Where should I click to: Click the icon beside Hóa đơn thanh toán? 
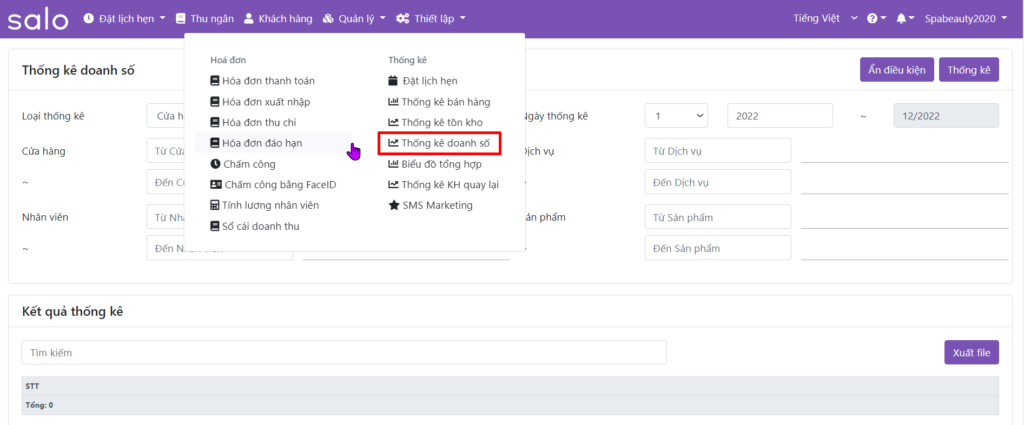click(x=215, y=81)
